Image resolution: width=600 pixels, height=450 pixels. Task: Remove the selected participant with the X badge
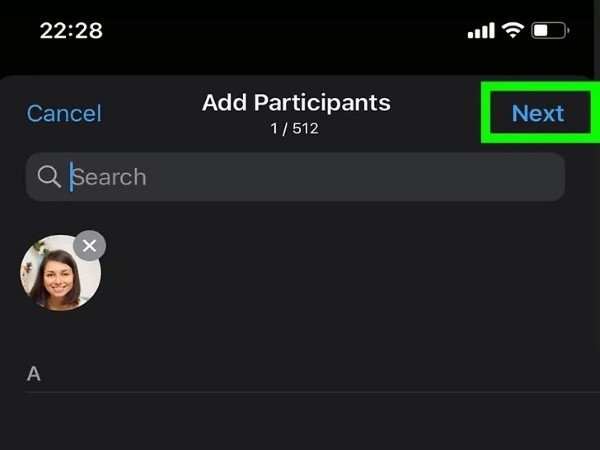click(90, 246)
